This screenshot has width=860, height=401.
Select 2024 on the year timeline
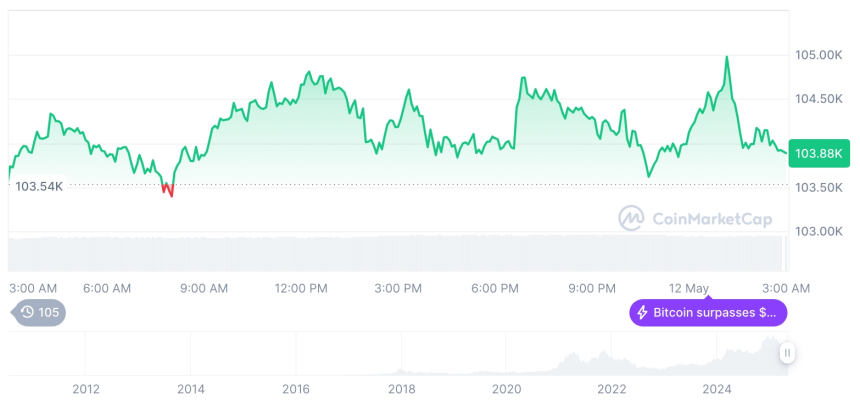pos(717,389)
